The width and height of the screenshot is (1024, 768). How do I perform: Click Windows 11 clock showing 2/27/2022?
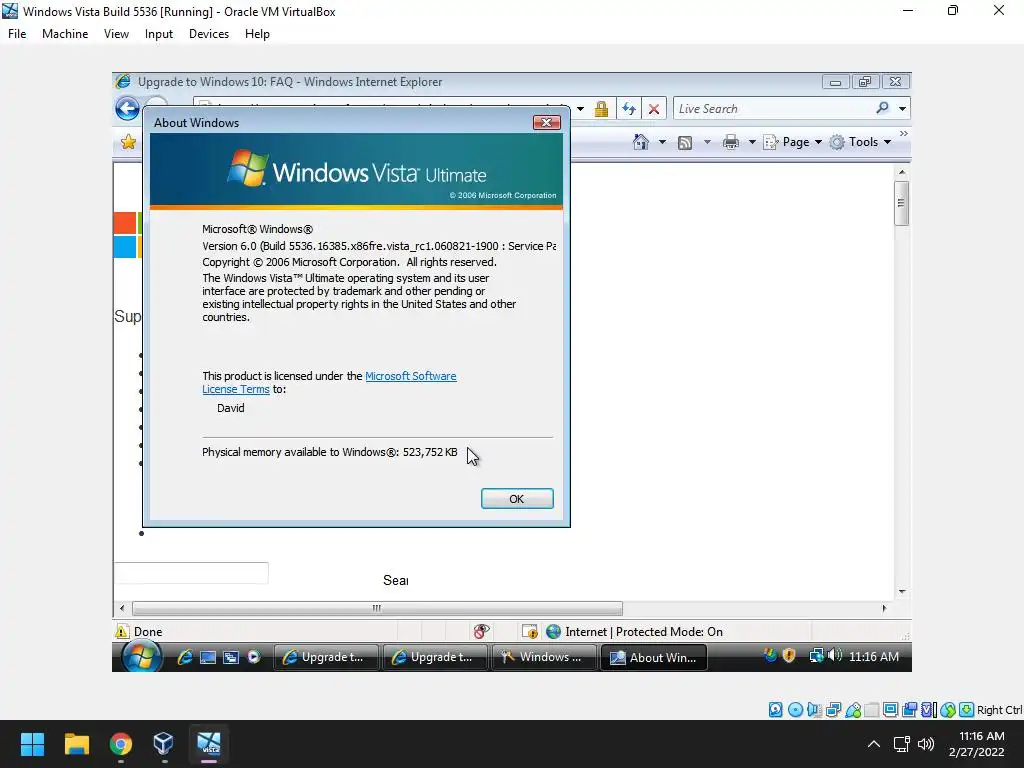point(976,744)
